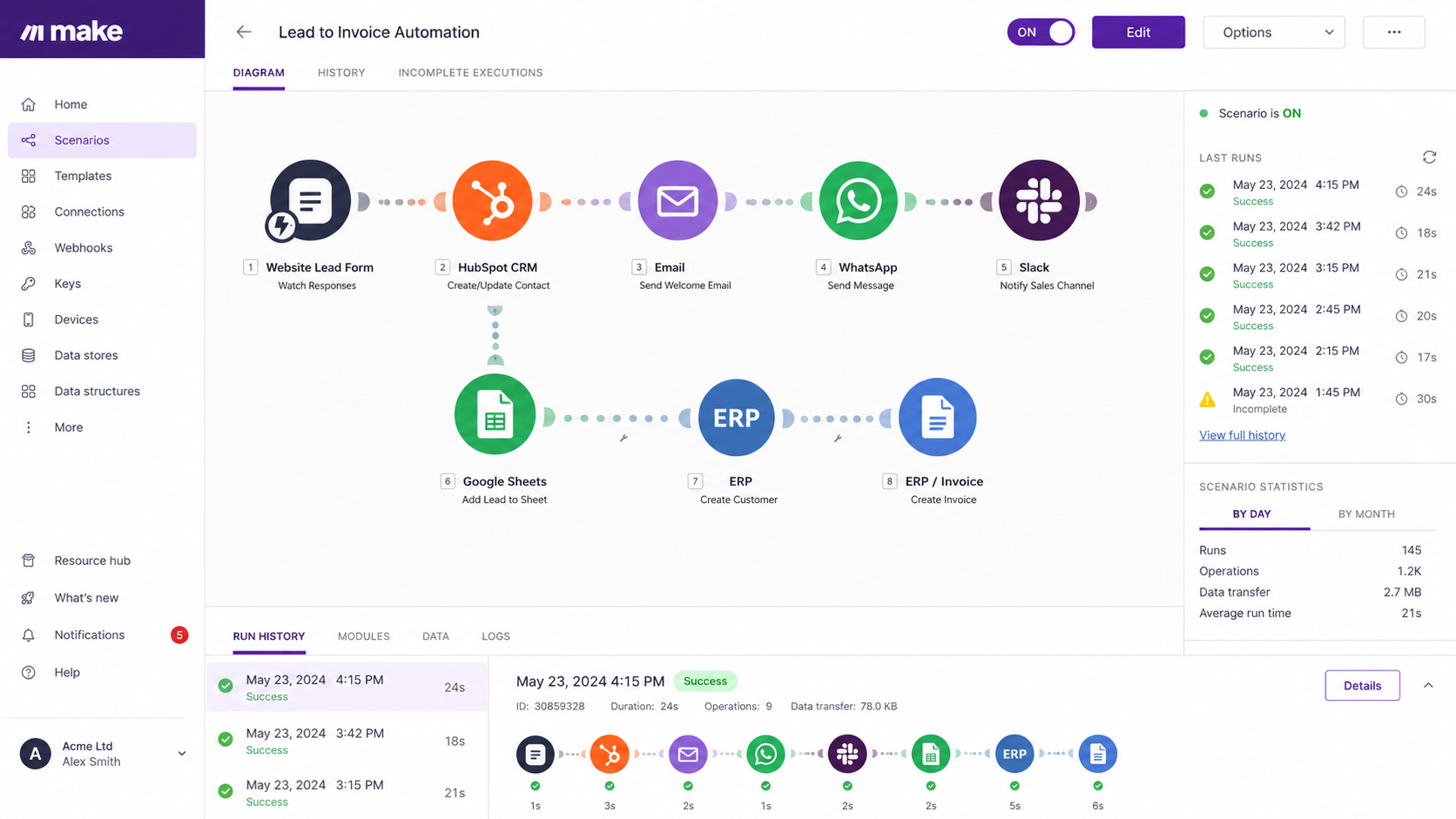Screen dimensions: 1456x819
Task: Switch to the Data tab
Action: point(435,636)
